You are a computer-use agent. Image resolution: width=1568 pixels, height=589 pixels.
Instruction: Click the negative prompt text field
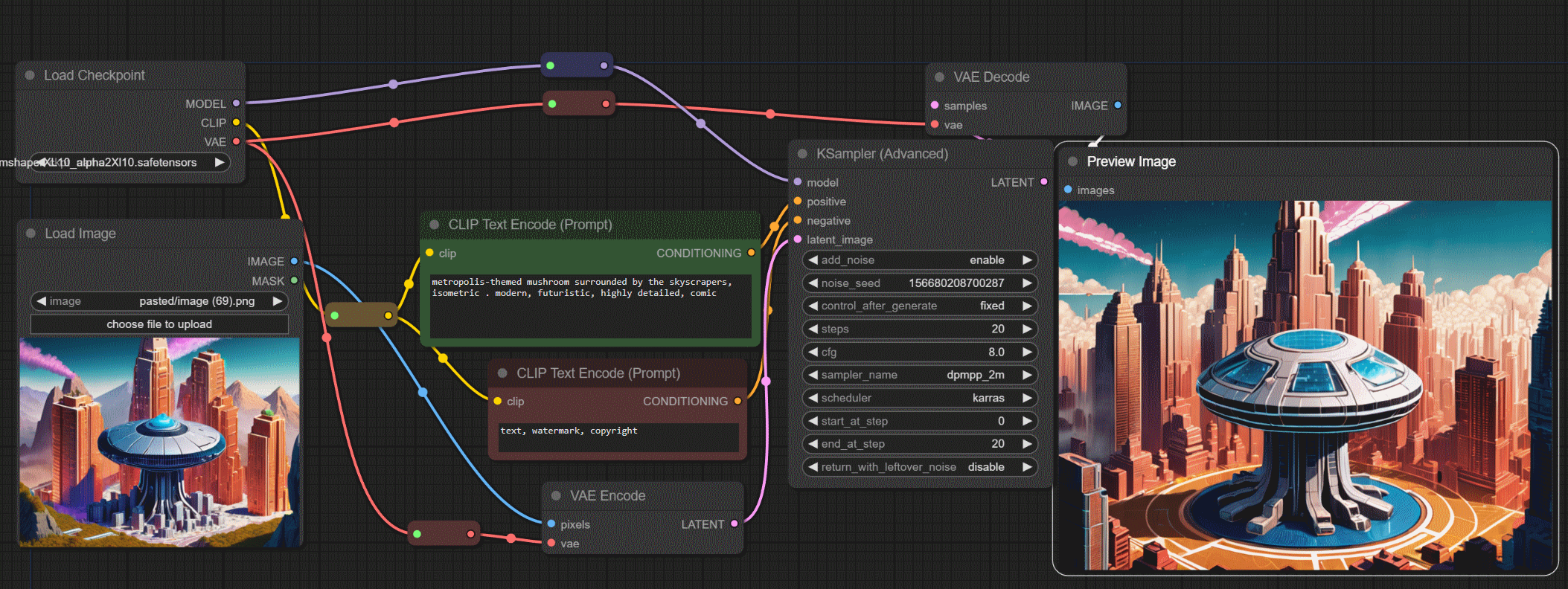tap(618, 437)
